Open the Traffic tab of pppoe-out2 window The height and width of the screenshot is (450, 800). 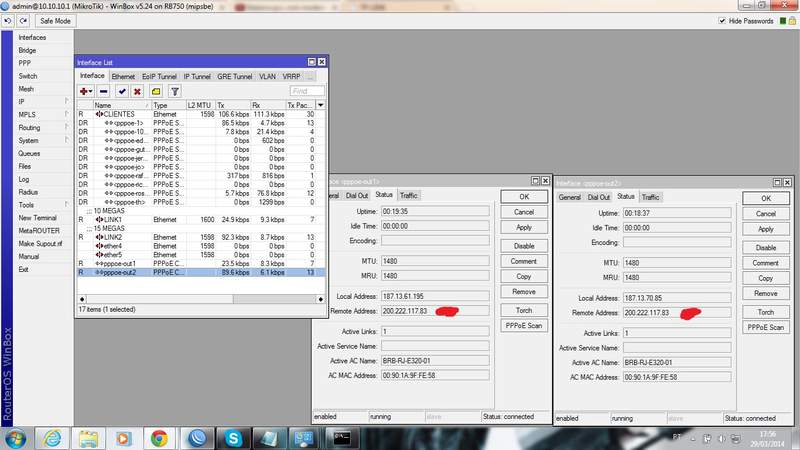click(649, 197)
